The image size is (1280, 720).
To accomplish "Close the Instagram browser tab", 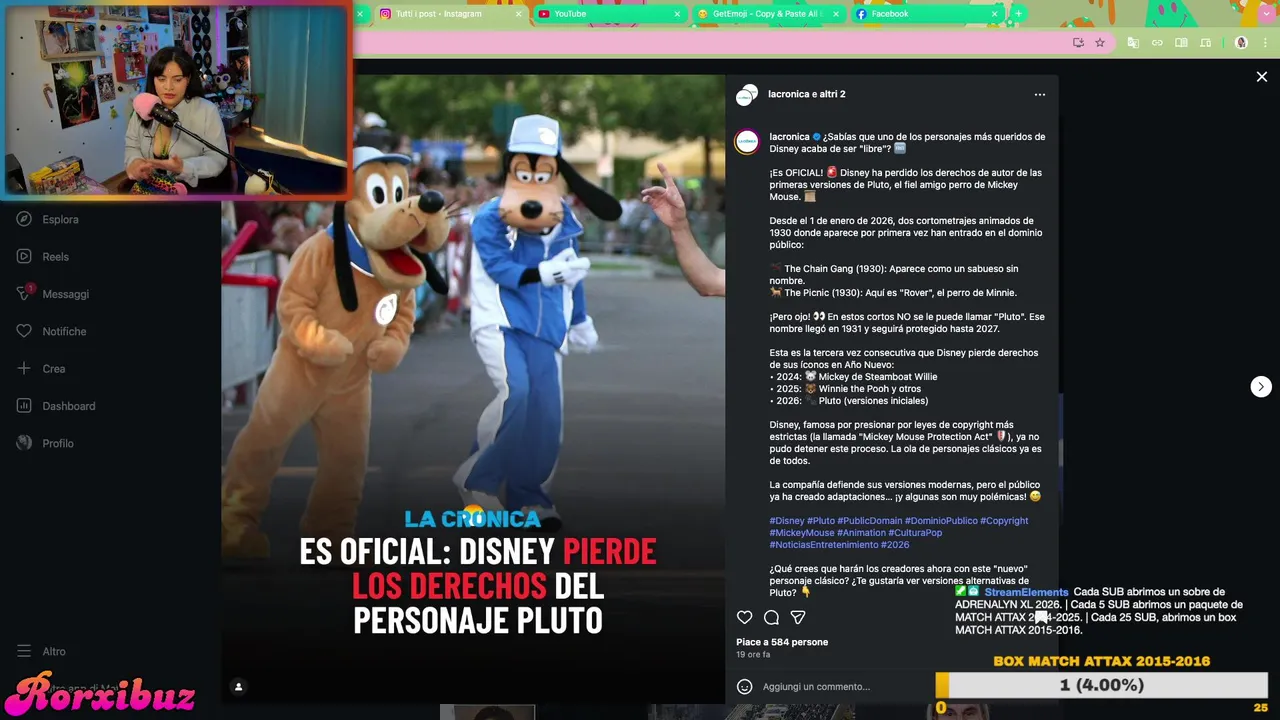I will coord(519,14).
